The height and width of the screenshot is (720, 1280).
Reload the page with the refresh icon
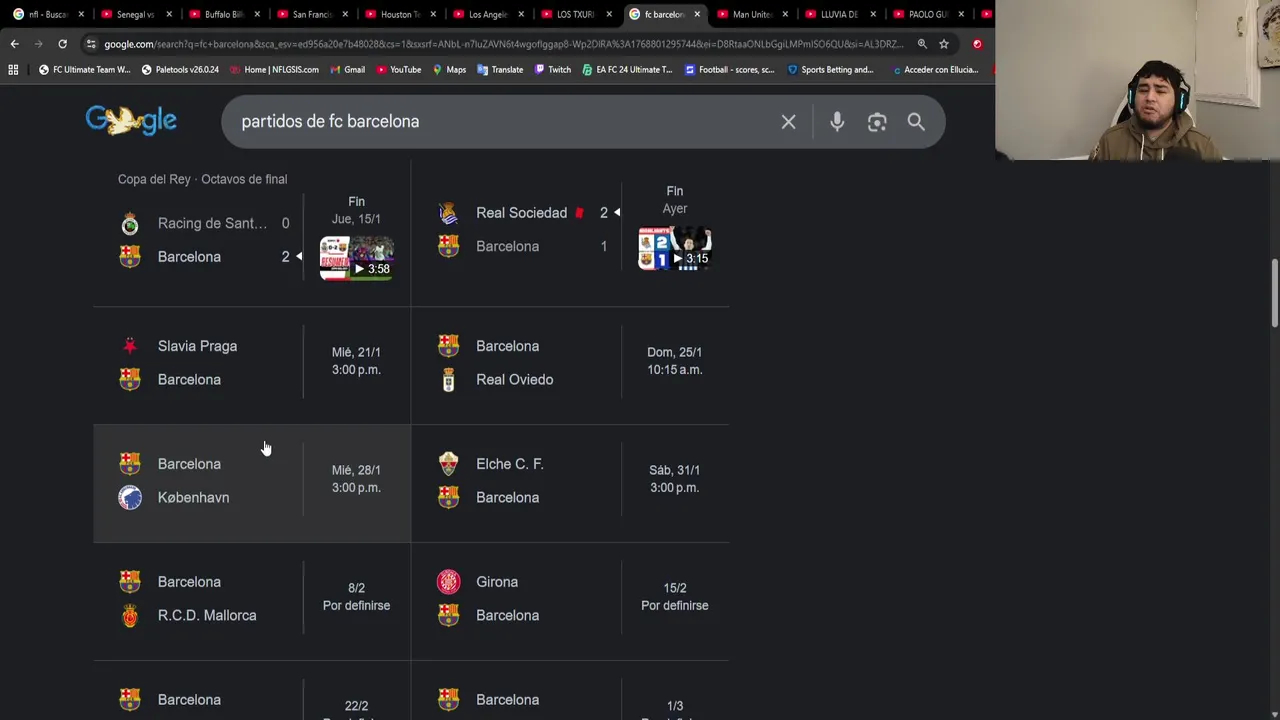(x=62, y=44)
